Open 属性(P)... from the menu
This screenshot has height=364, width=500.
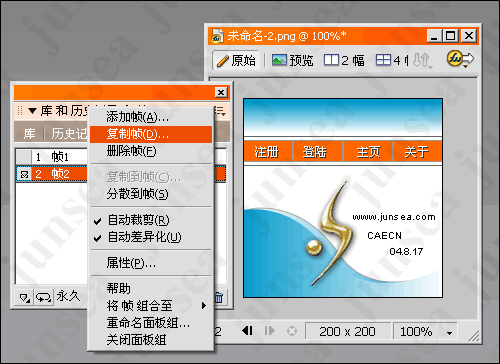pos(151,263)
